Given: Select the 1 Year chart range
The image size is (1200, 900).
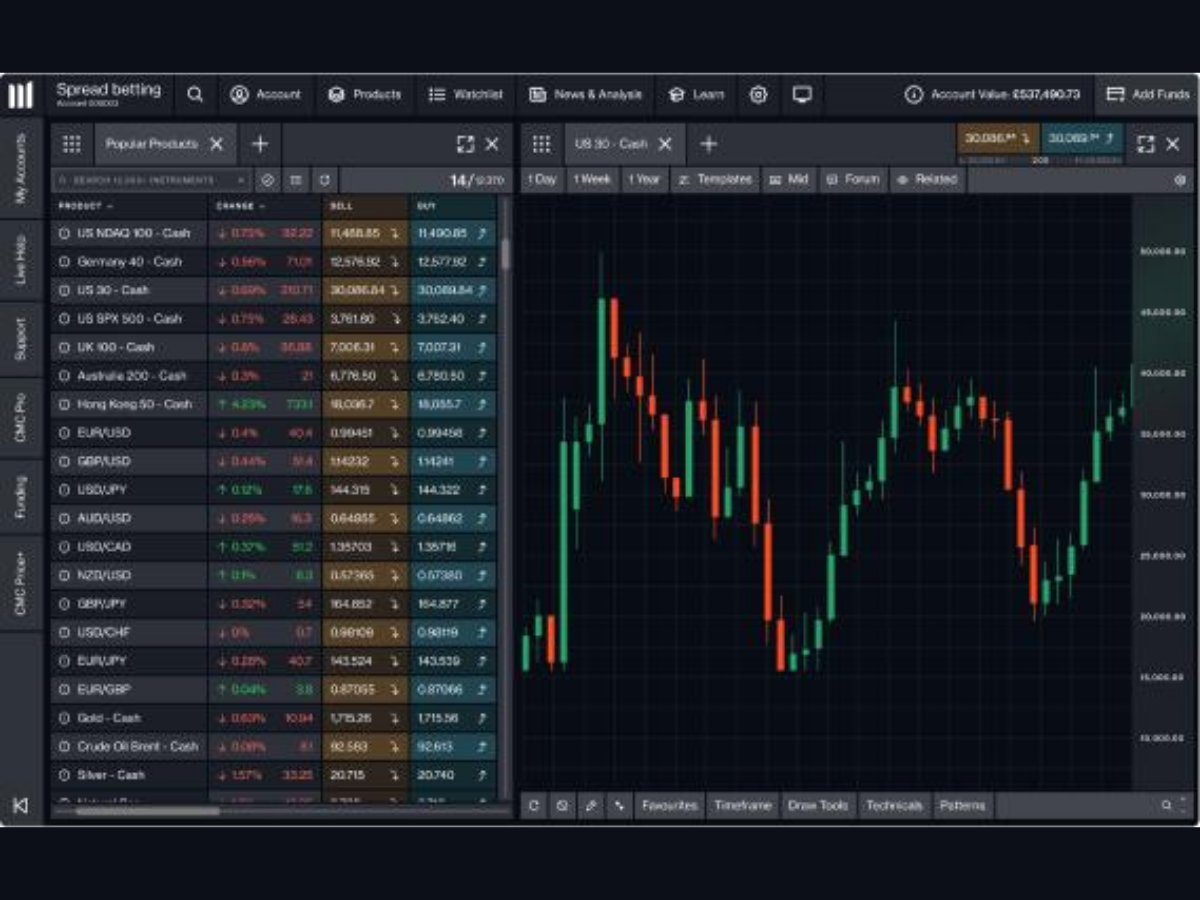Looking at the screenshot, I should click(x=644, y=180).
